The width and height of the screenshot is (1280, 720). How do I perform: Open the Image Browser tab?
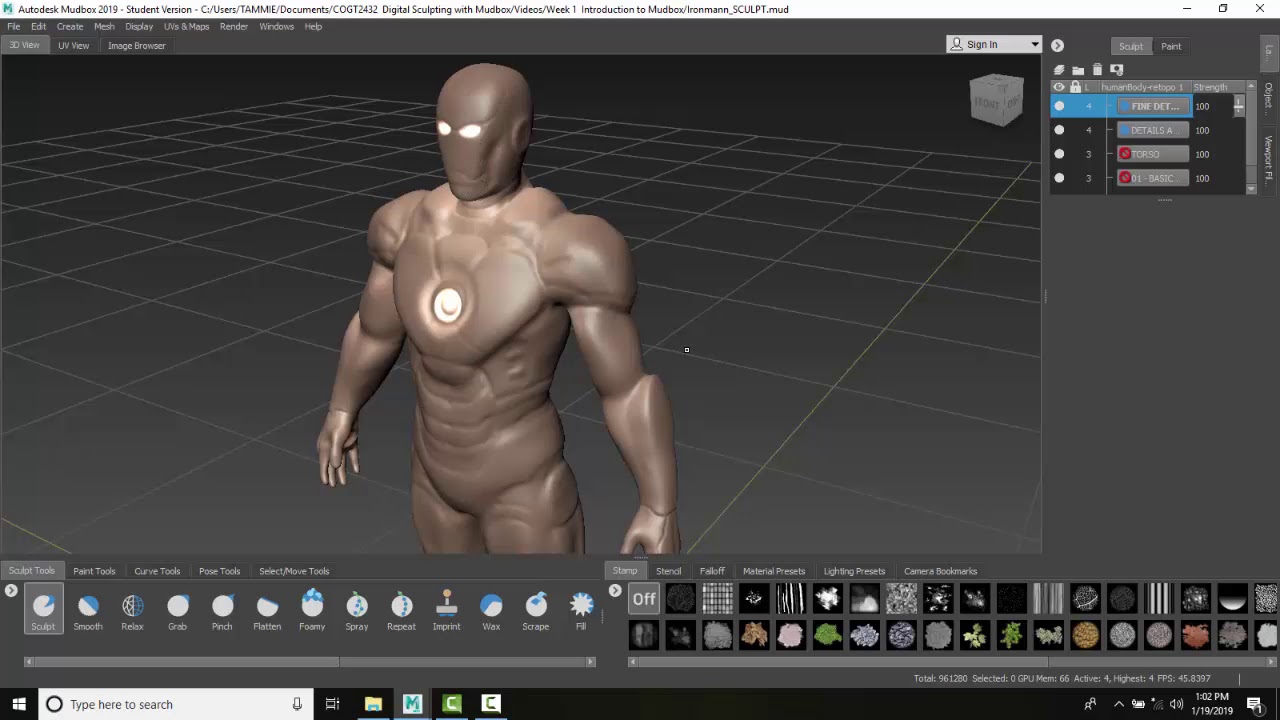137,46
